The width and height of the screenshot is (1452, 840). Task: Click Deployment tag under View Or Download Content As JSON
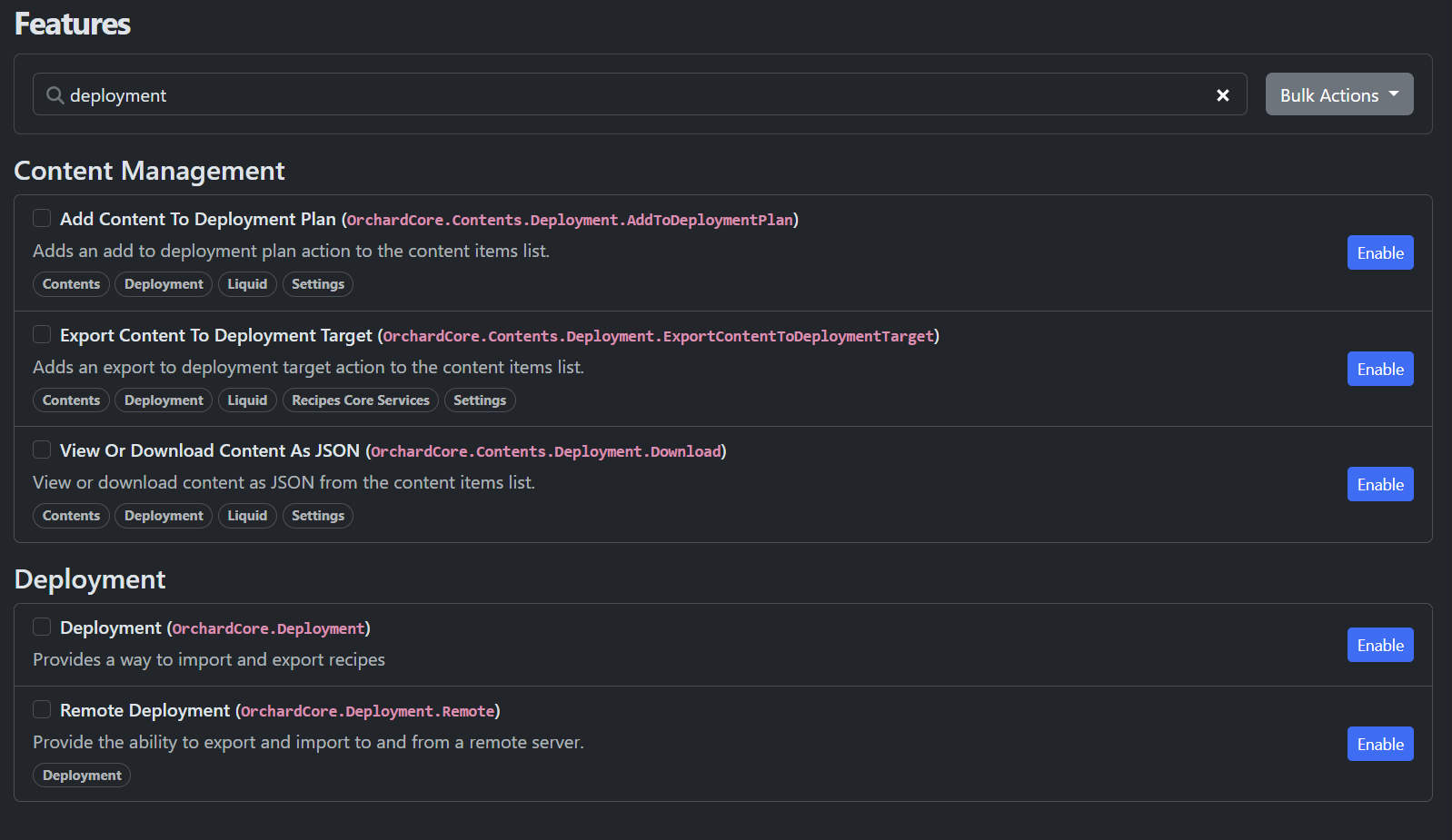point(164,516)
